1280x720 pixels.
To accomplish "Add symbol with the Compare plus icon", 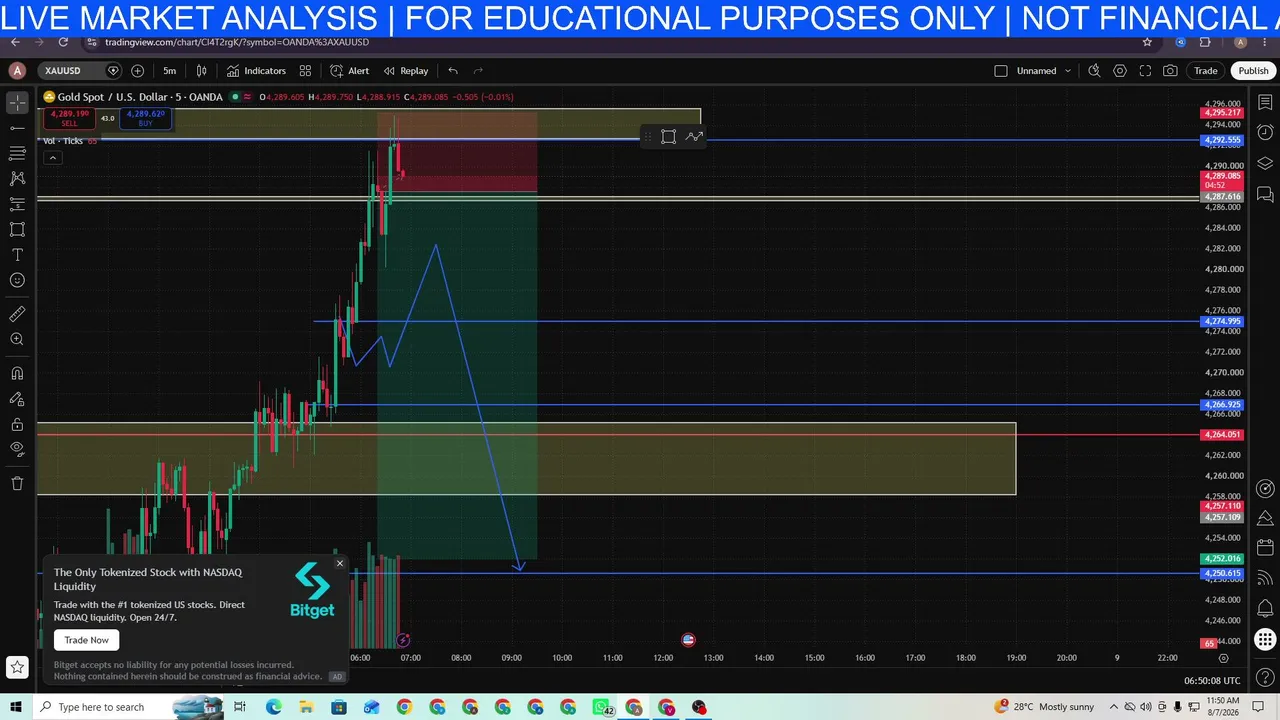I will (137, 71).
